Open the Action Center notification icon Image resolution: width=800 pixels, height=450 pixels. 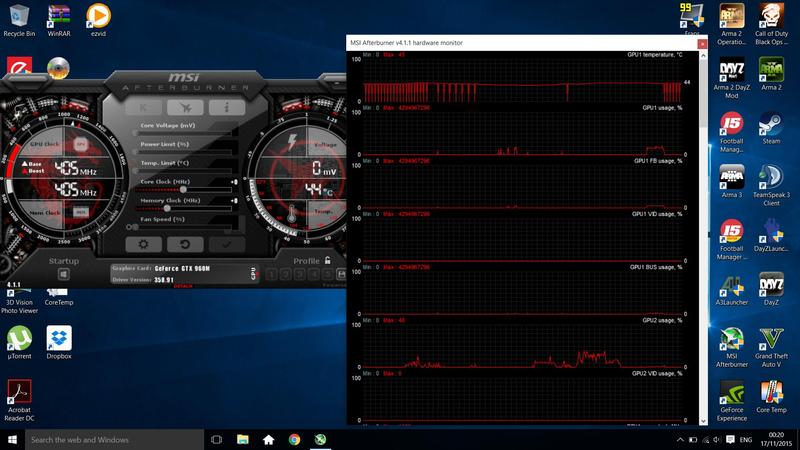pyautogui.click(x=730, y=439)
